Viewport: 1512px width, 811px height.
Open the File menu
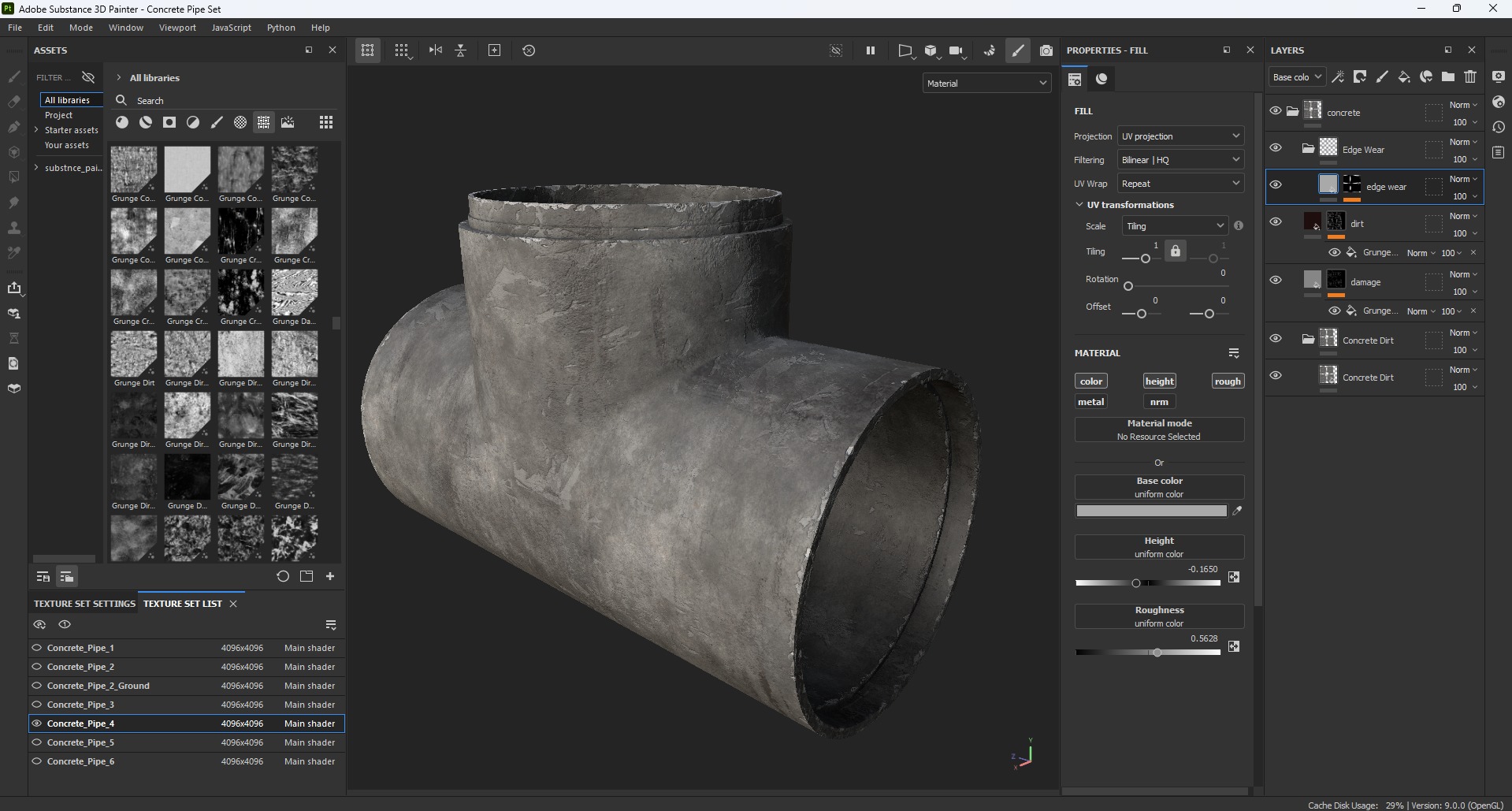15,28
